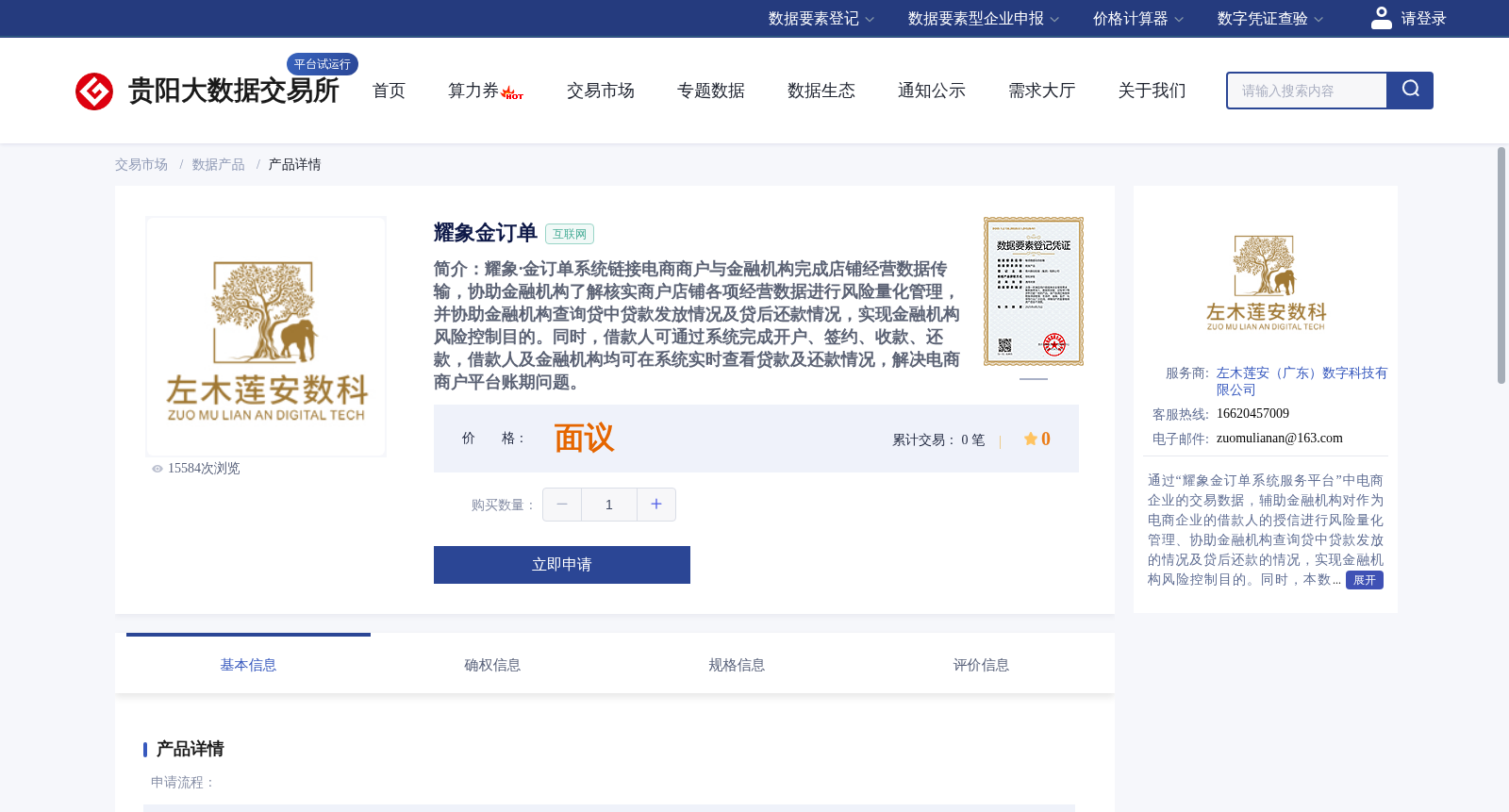Click the user avatar login icon
Viewport: 1509px width, 812px height.
pos(1381,18)
